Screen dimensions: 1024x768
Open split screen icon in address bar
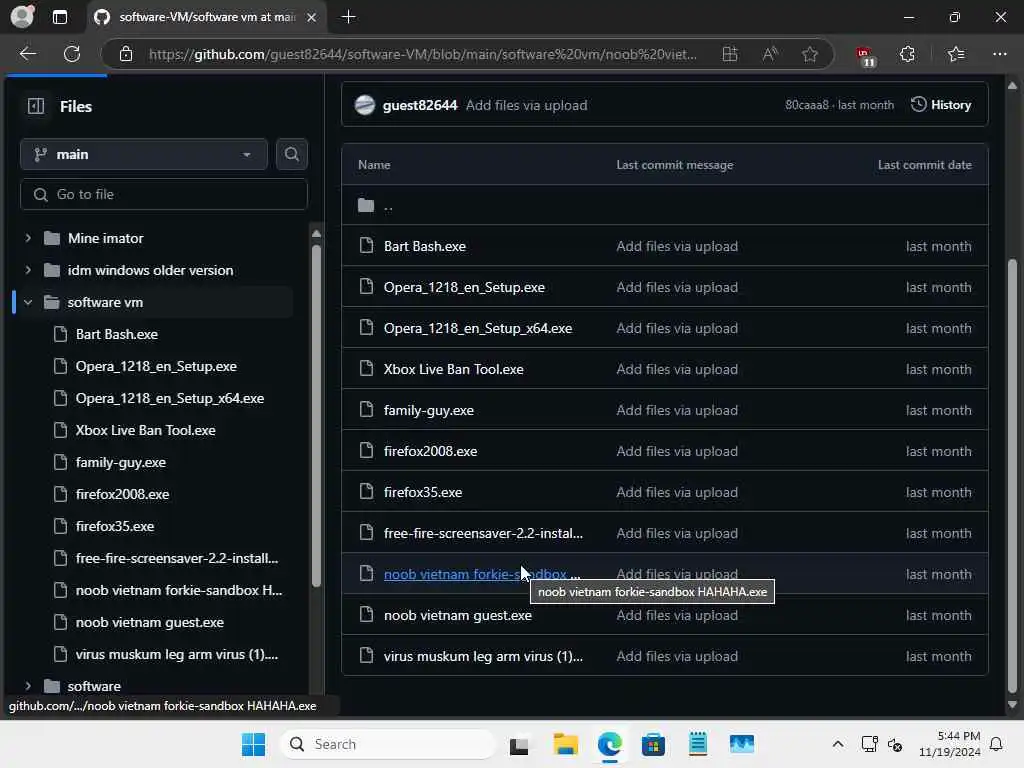[729, 54]
